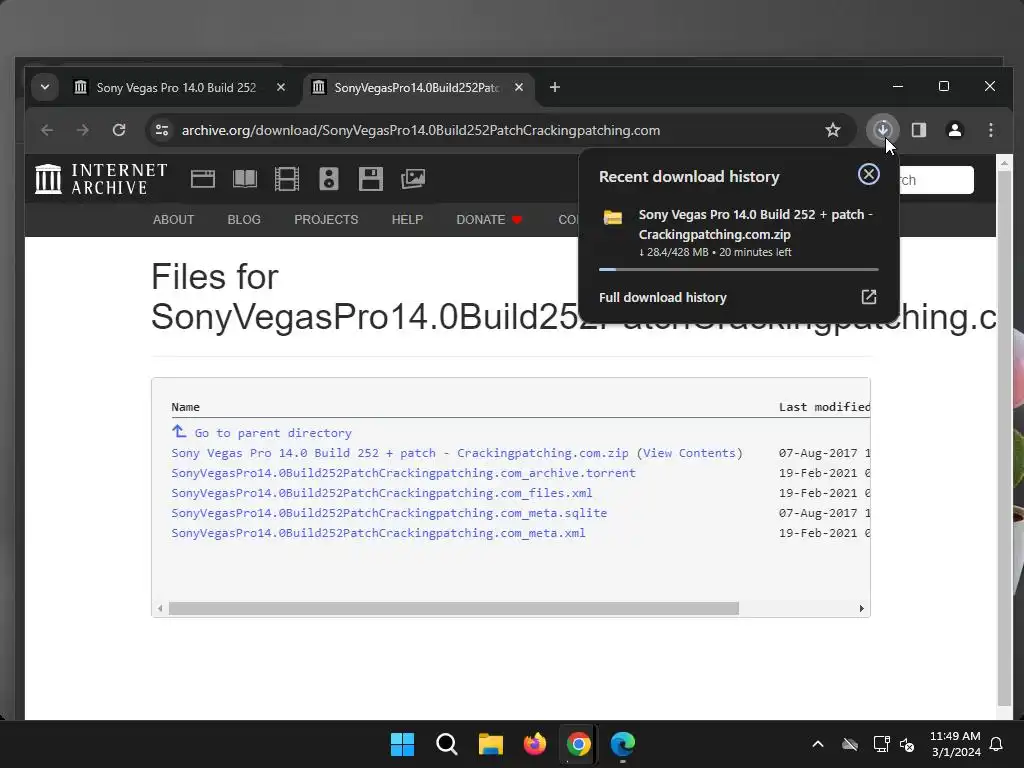Open the Video film icon
This screenshot has width=1024, height=768.
tap(287, 179)
